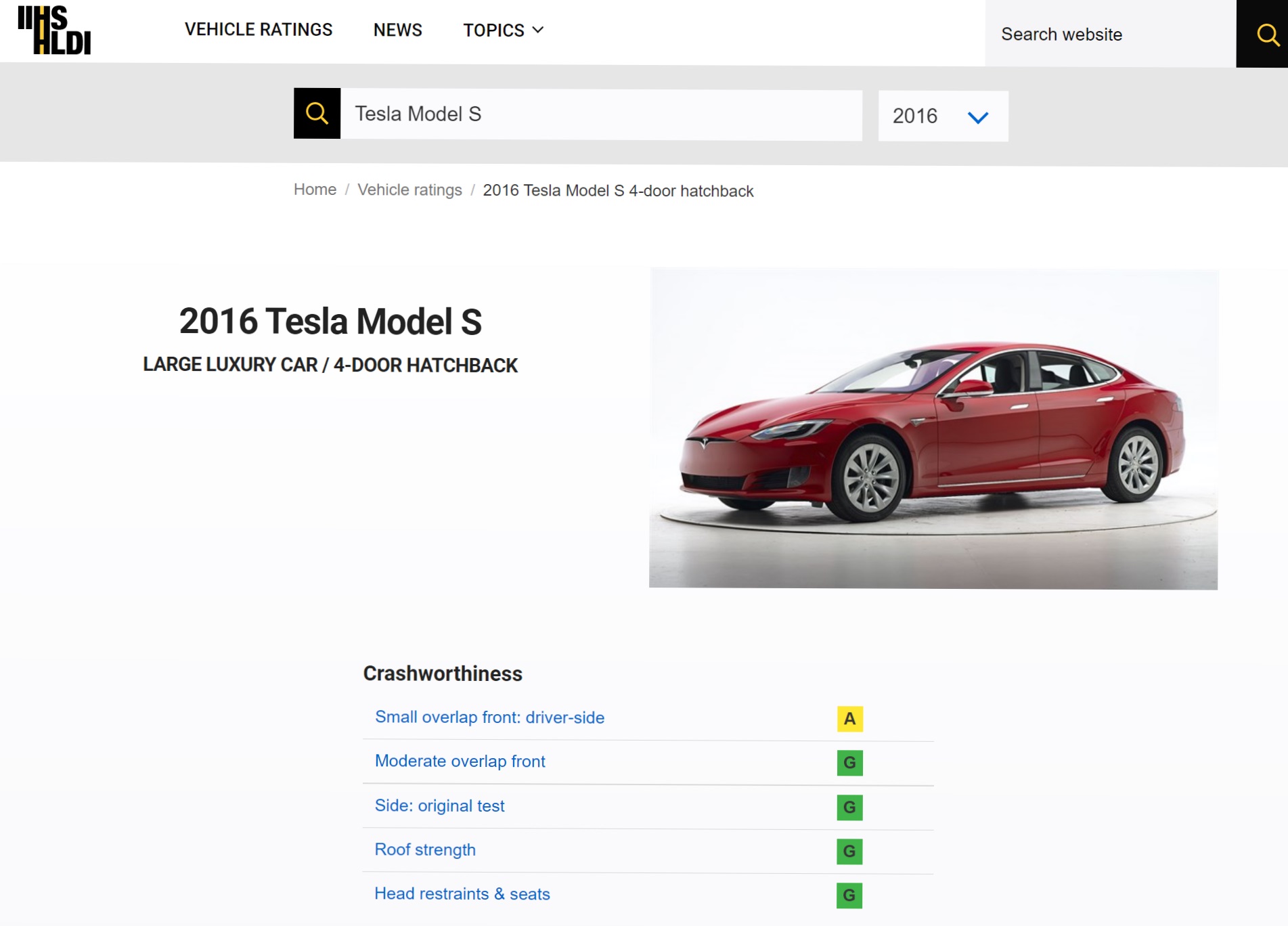This screenshot has width=1288, height=926.
Task: Click the Crashworthiness section heading
Action: pos(443,674)
